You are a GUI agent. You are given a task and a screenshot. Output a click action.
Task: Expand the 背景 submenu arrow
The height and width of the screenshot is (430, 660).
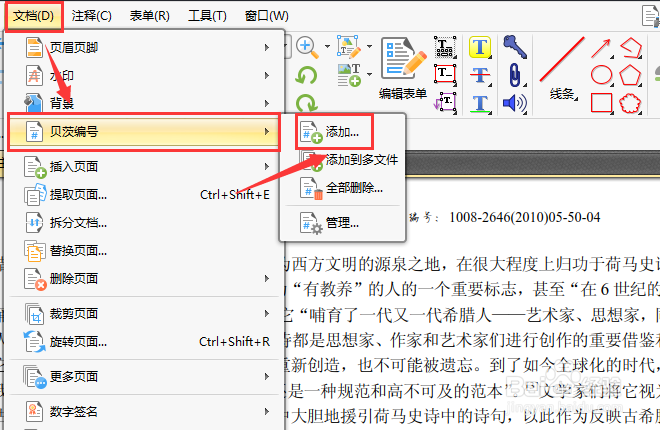pyautogui.click(x=266, y=104)
